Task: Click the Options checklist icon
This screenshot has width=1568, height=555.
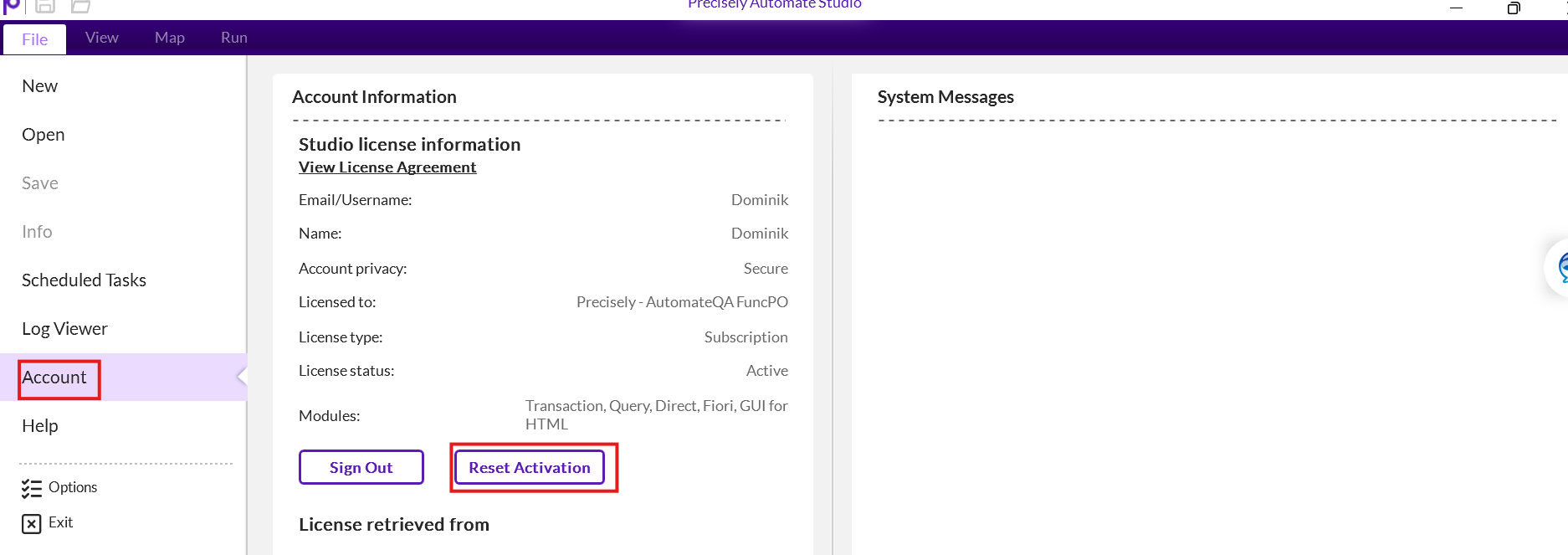Action: 31,488
